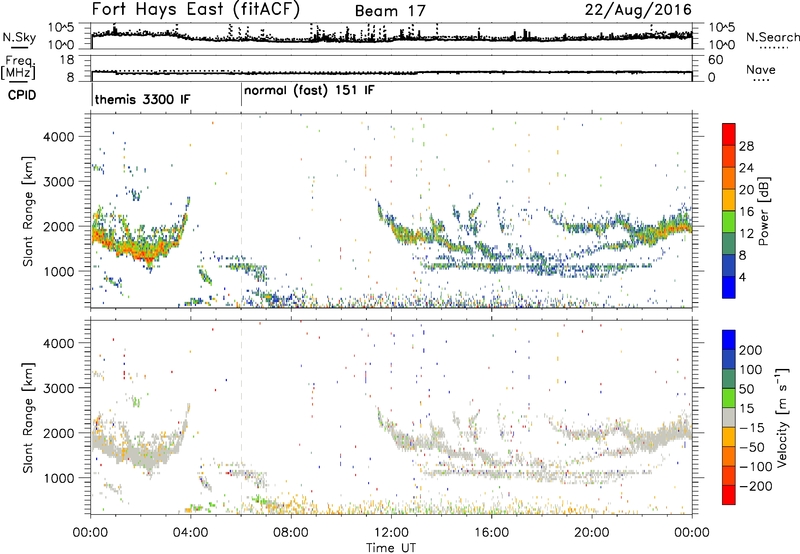800x554 pixels.
Task: Click the '10^5' label right of the N.Sky panel
Action: pos(722,27)
